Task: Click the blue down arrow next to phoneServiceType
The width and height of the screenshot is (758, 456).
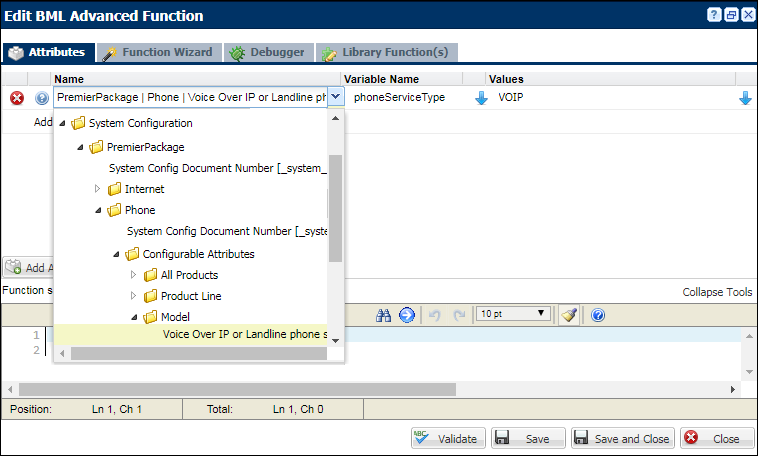Action: [481, 98]
